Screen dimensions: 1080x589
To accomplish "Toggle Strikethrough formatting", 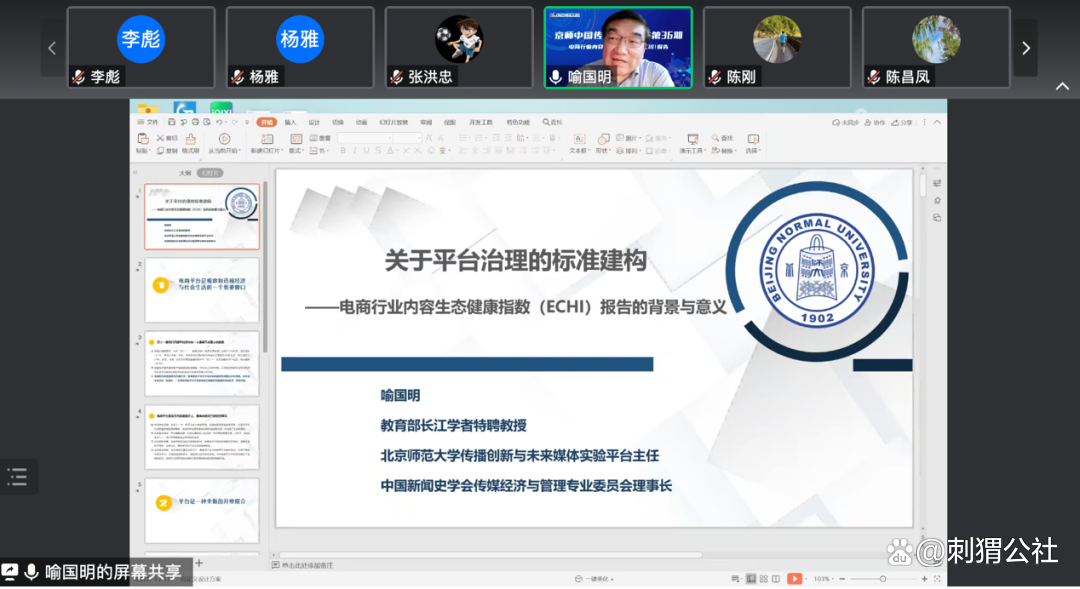I will (378, 151).
